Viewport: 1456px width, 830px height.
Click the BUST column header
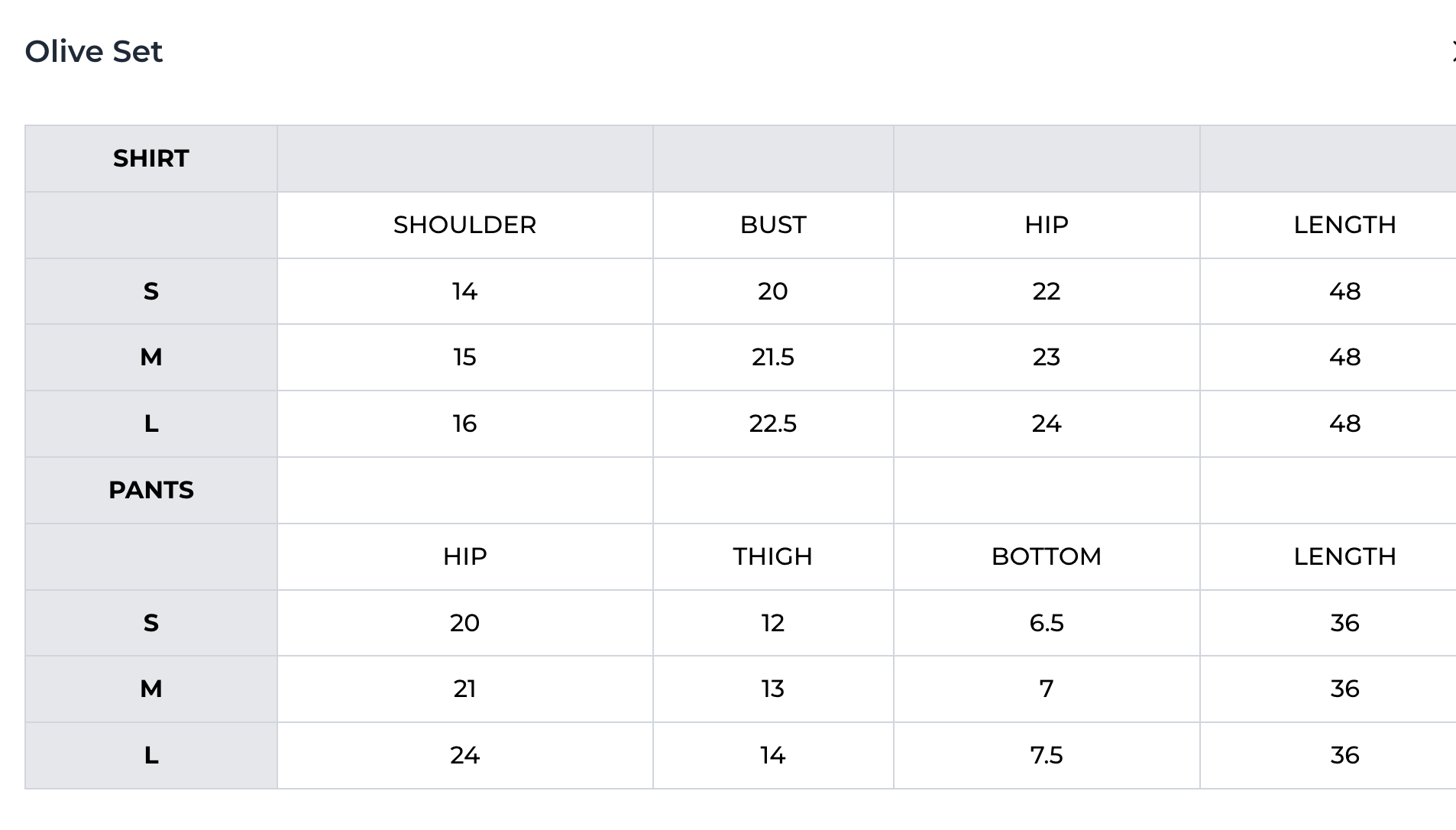(x=772, y=225)
